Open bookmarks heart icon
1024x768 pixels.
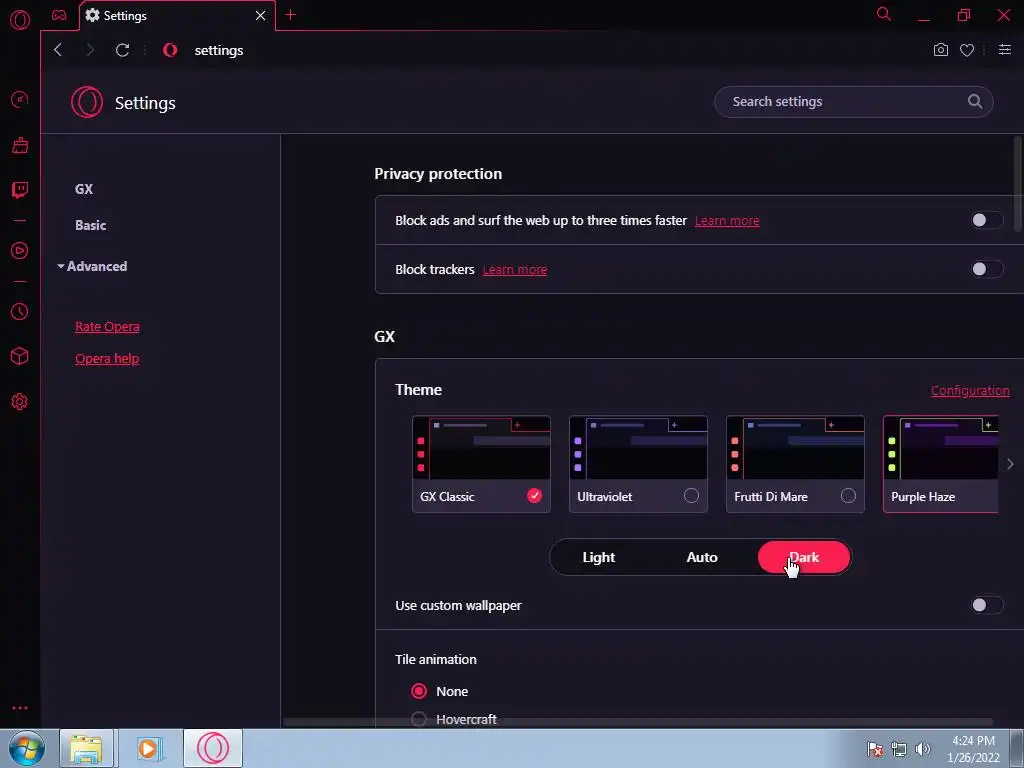click(x=967, y=50)
